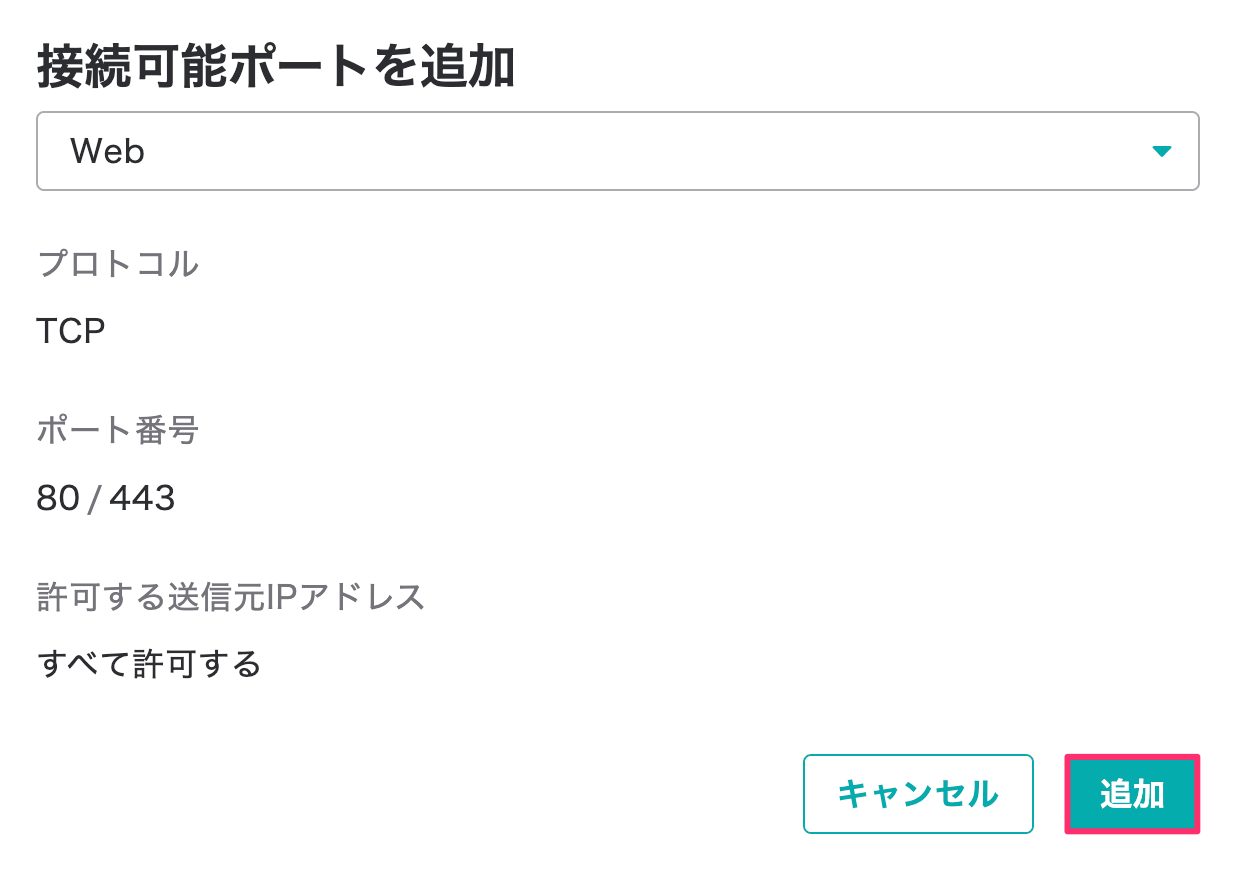Click inside the port type selection field
This screenshot has height=878, width=1240.
[x=500, y=151]
